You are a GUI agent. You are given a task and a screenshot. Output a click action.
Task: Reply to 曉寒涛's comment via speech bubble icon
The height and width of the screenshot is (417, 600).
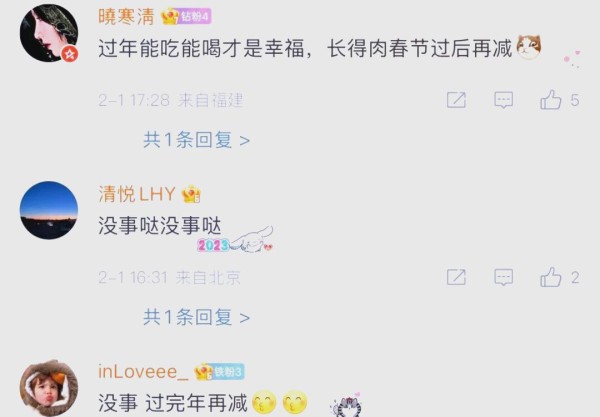pyautogui.click(x=504, y=100)
